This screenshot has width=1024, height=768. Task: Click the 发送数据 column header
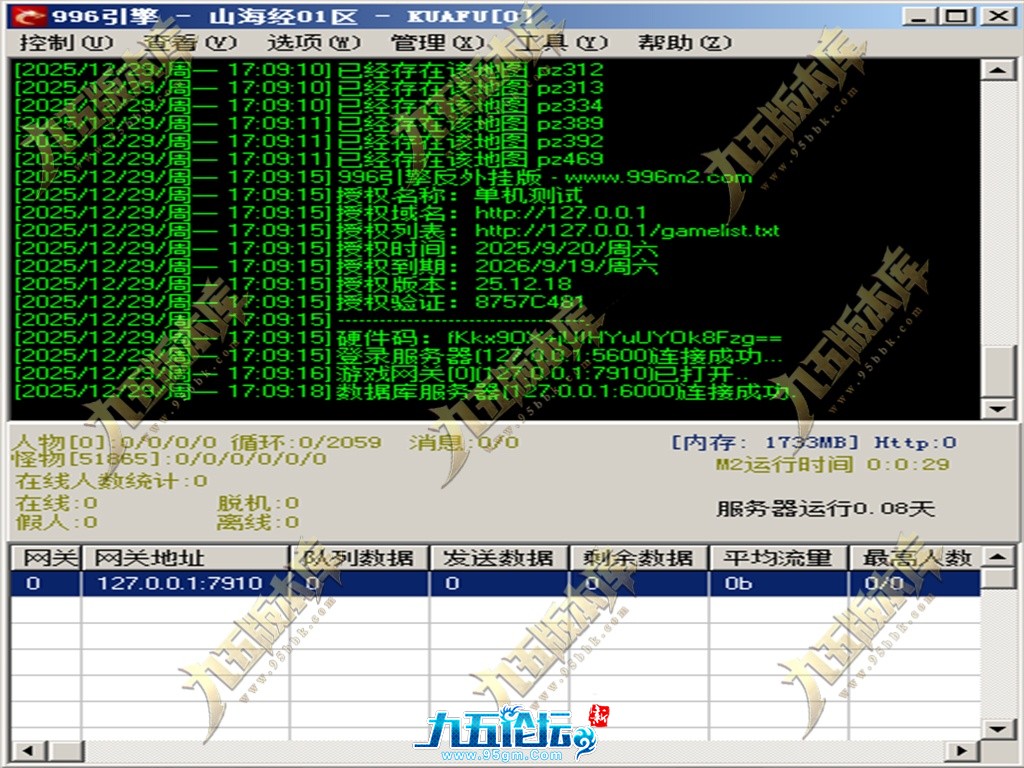click(x=499, y=558)
